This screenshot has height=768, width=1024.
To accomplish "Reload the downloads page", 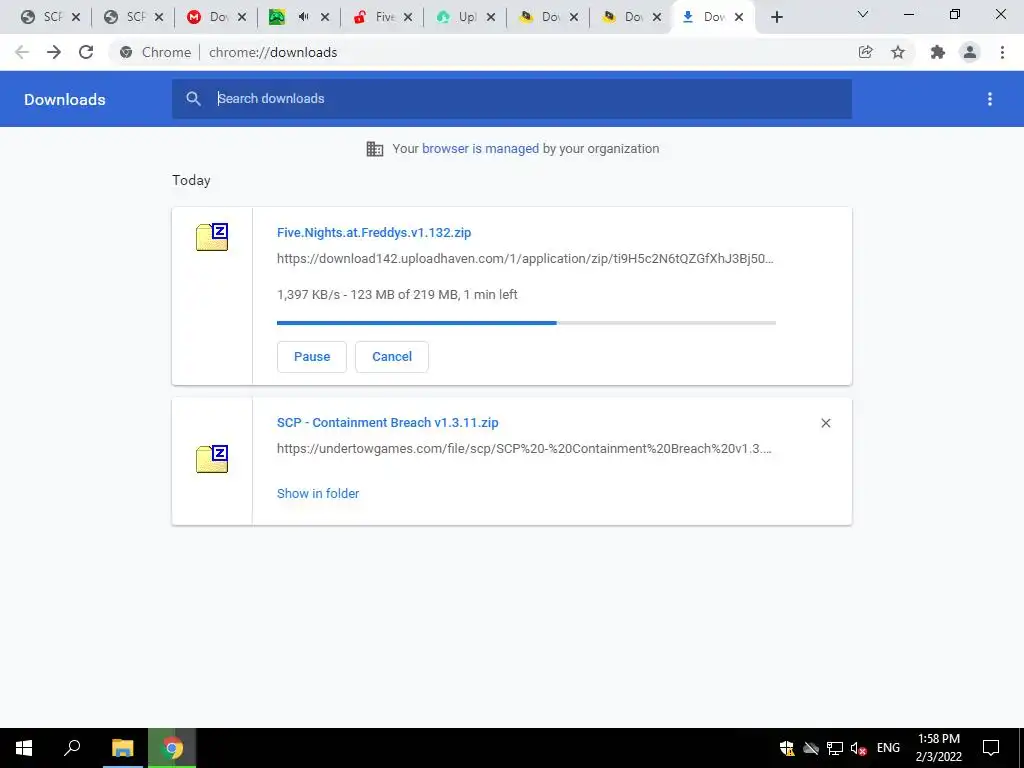I will point(86,52).
